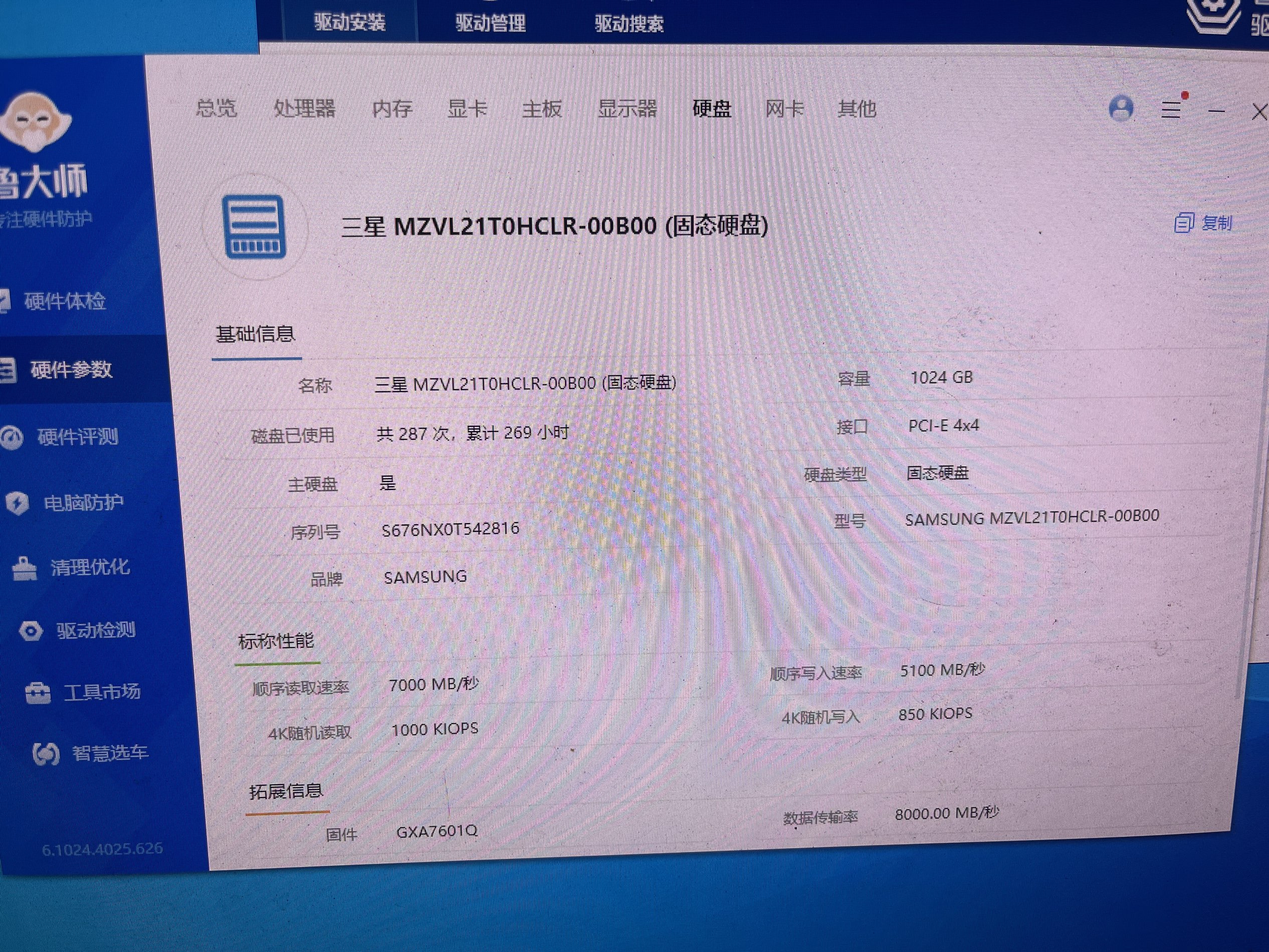Open the 内存 tab

point(392,108)
